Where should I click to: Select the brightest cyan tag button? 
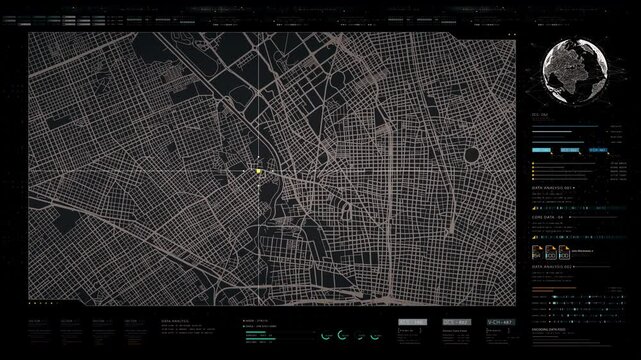[x=541, y=150]
